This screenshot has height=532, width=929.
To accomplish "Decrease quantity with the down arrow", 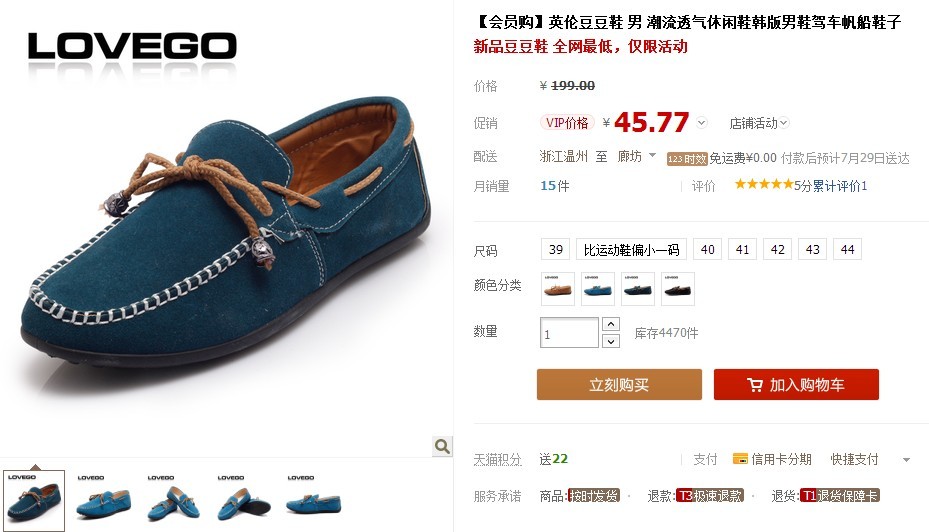I will coord(611,341).
